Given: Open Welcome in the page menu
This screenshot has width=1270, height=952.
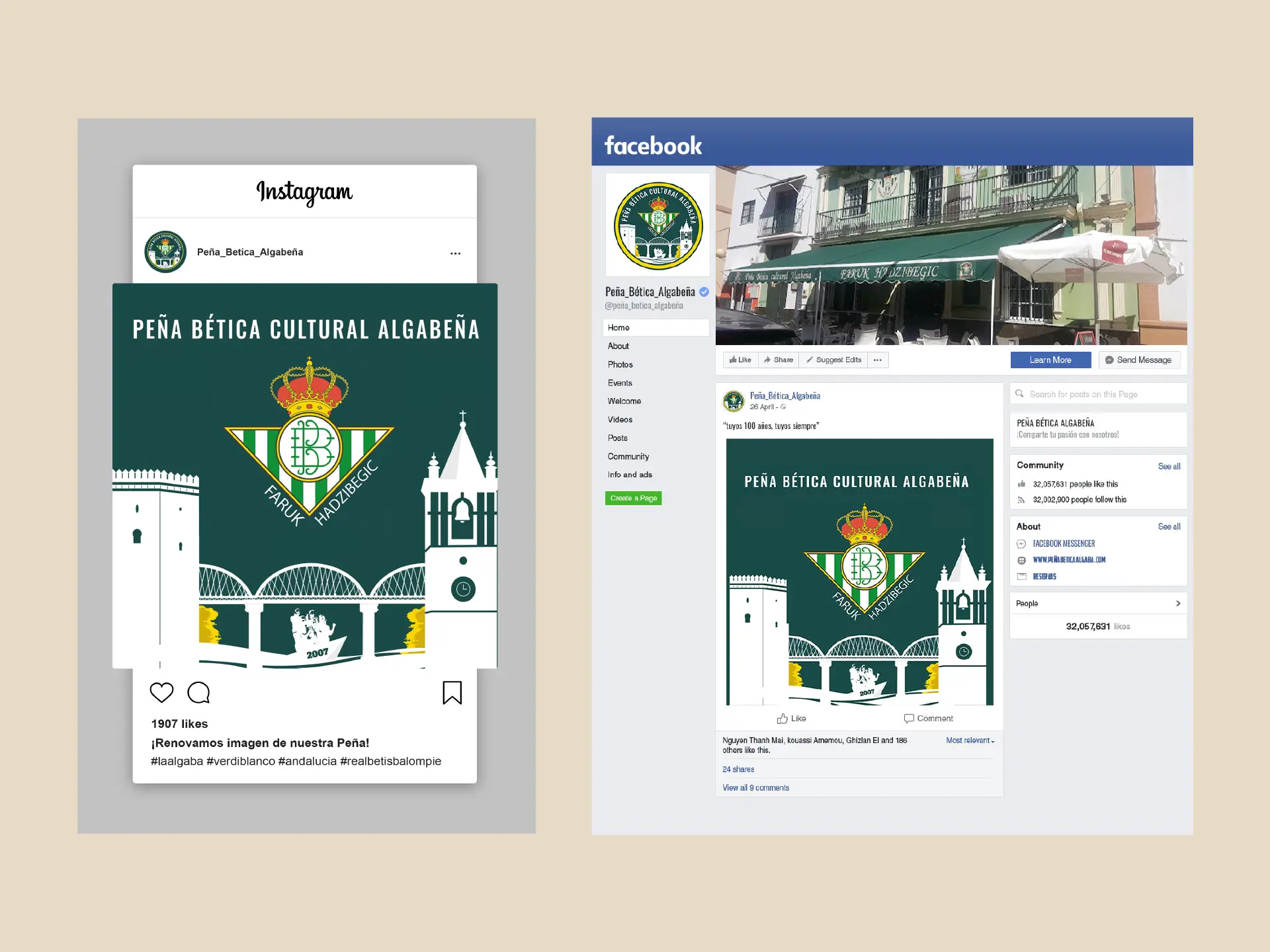Looking at the screenshot, I should 624,401.
